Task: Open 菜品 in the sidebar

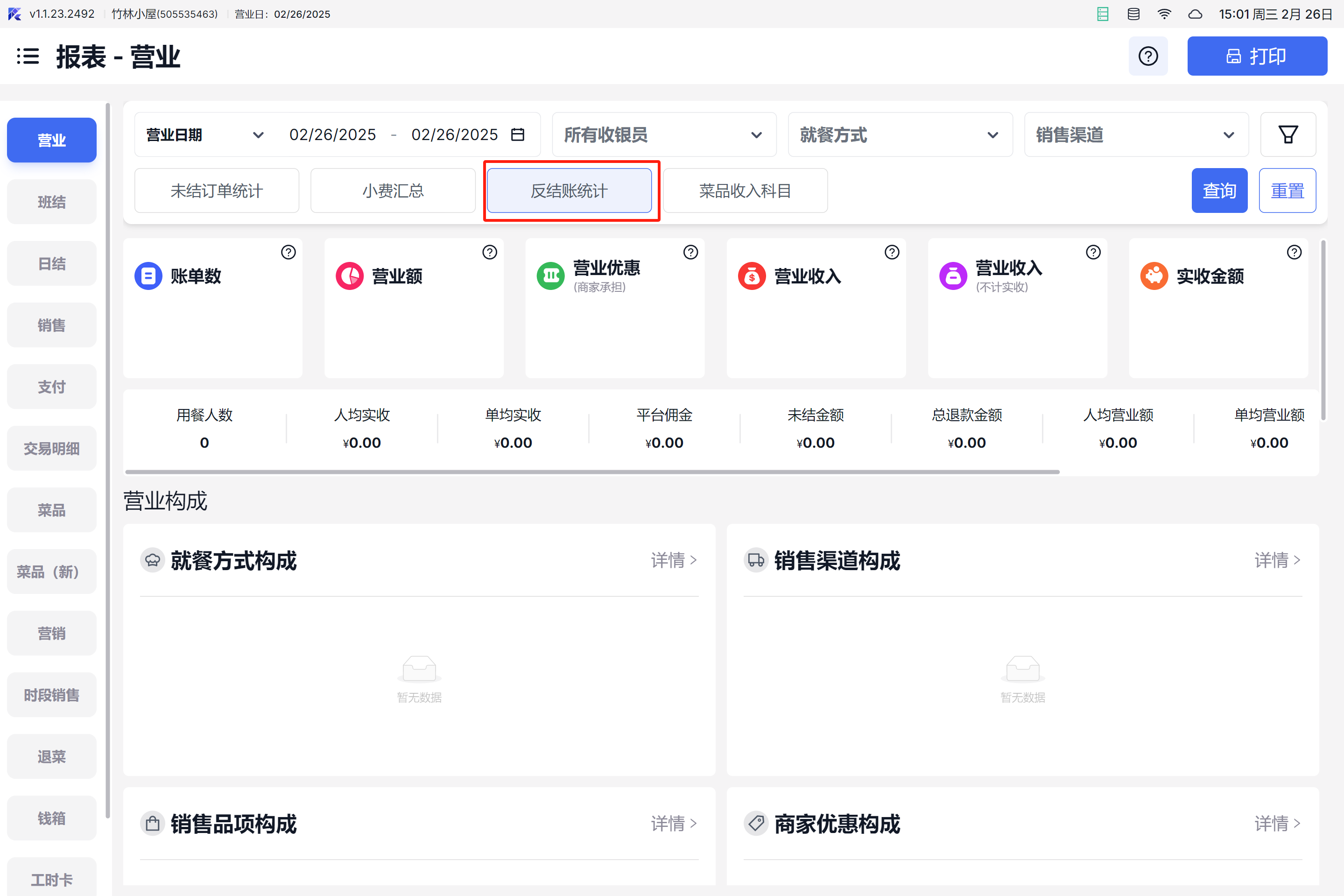Action: 51,510
